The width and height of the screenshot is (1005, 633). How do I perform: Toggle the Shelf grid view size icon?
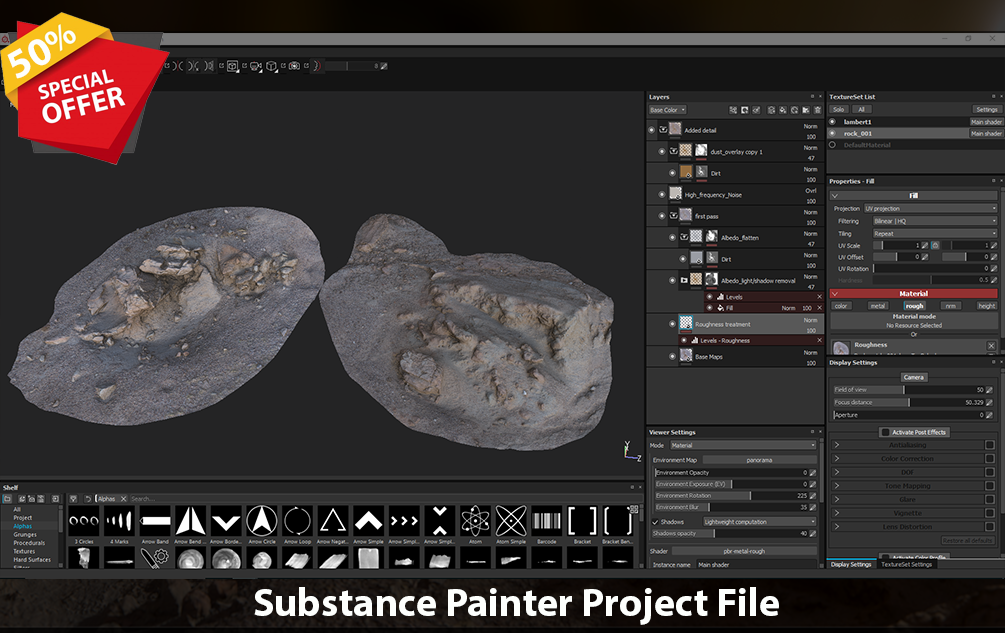click(x=634, y=509)
